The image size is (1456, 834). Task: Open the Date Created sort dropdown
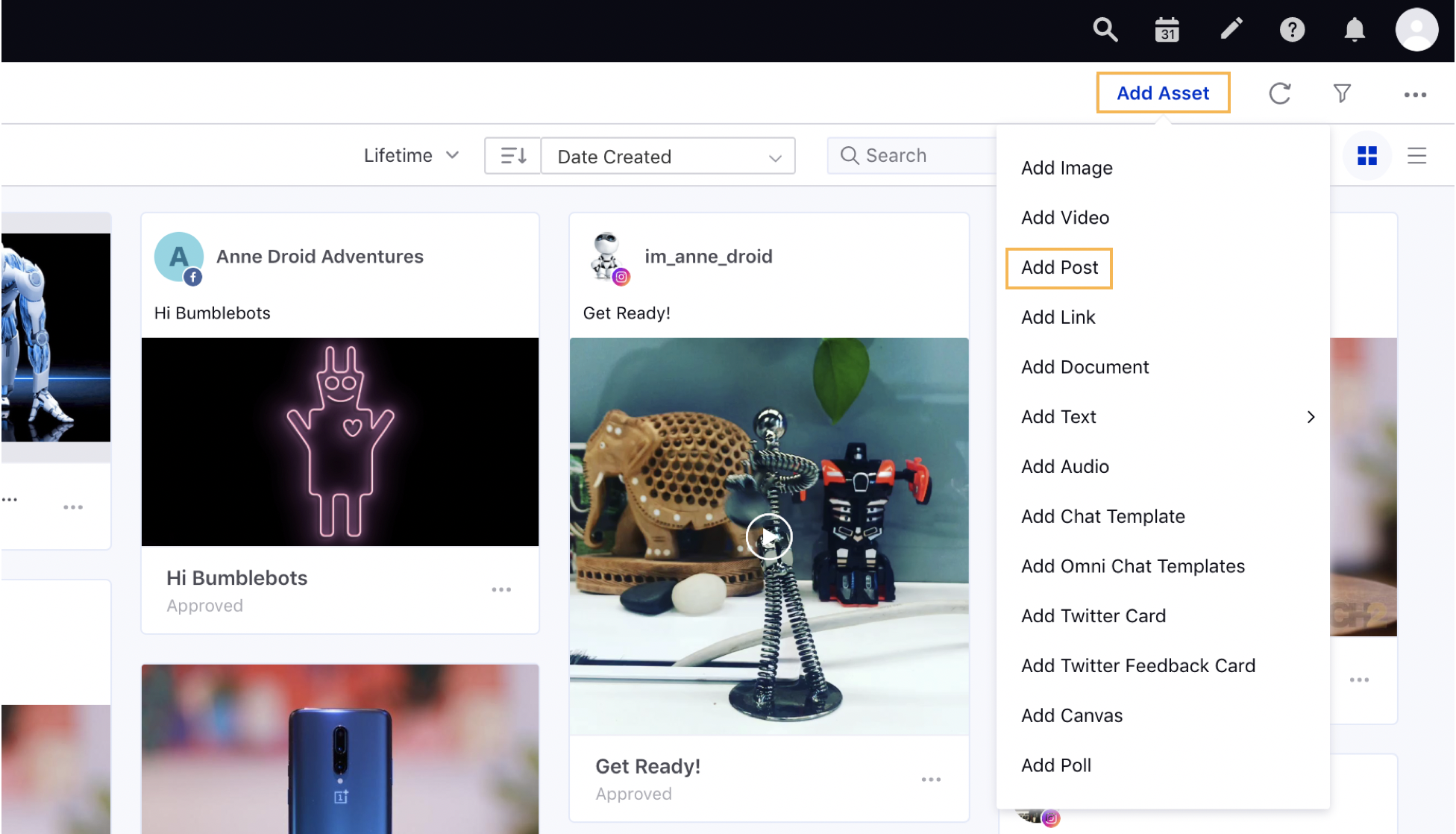point(668,156)
